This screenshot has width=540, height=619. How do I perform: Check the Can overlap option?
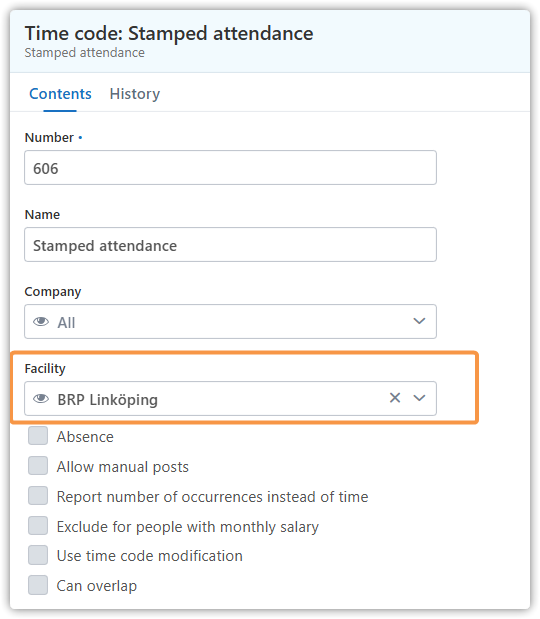(x=38, y=585)
